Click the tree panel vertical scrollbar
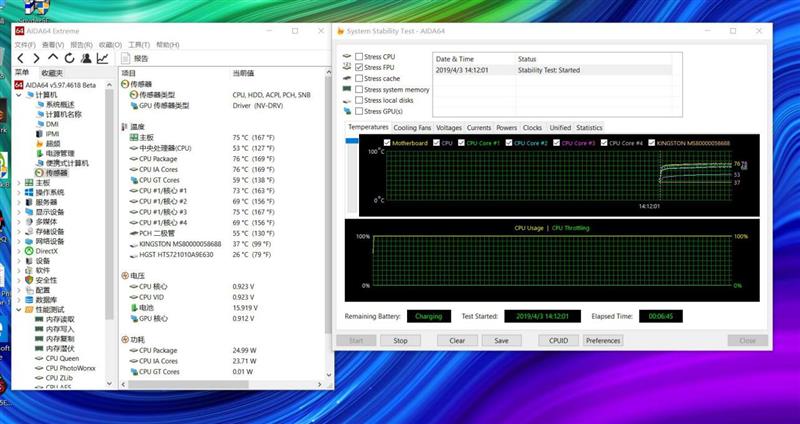Image resolution: width=800 pixels, height=424 pixels. (109, 204)
